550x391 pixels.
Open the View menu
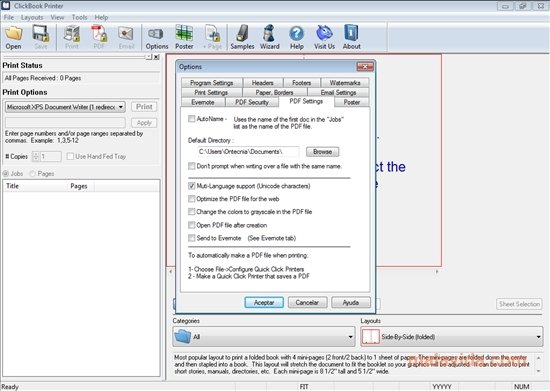pos(57,17)
